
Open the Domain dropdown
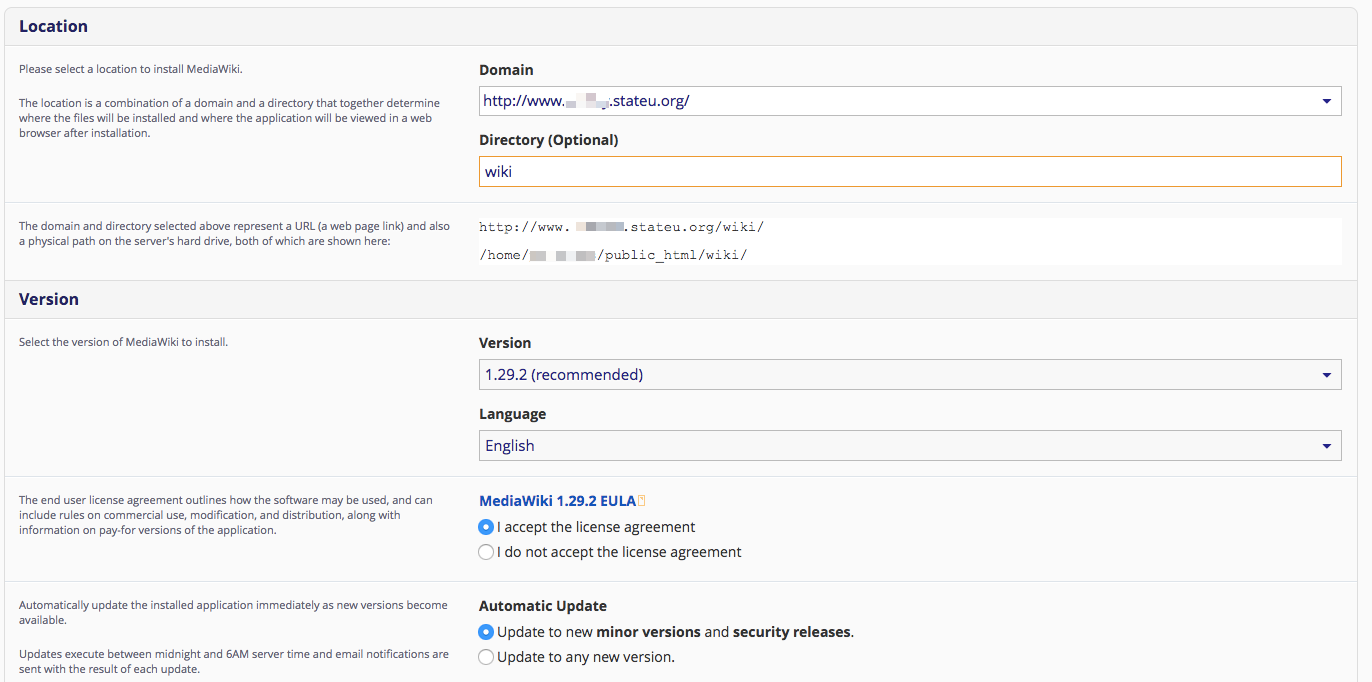910,101
